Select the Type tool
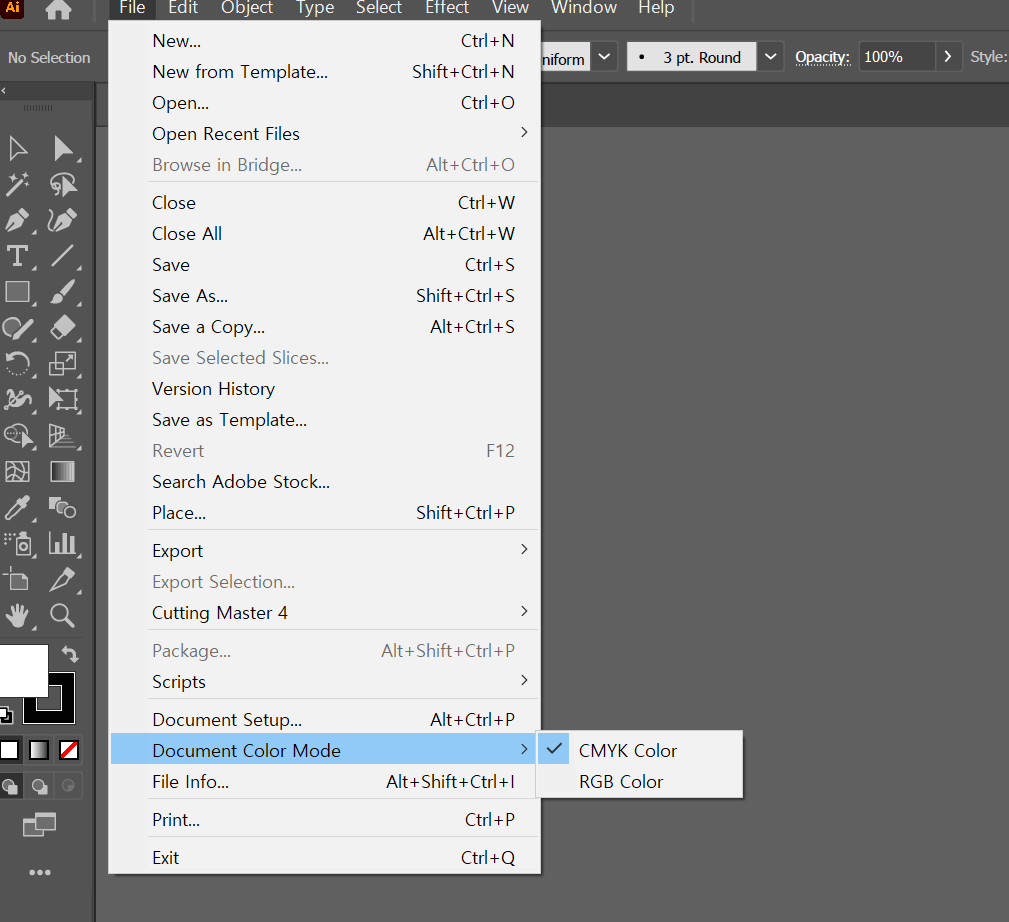The width and height of the screenshot is (1009, 922). coord(18,256)
